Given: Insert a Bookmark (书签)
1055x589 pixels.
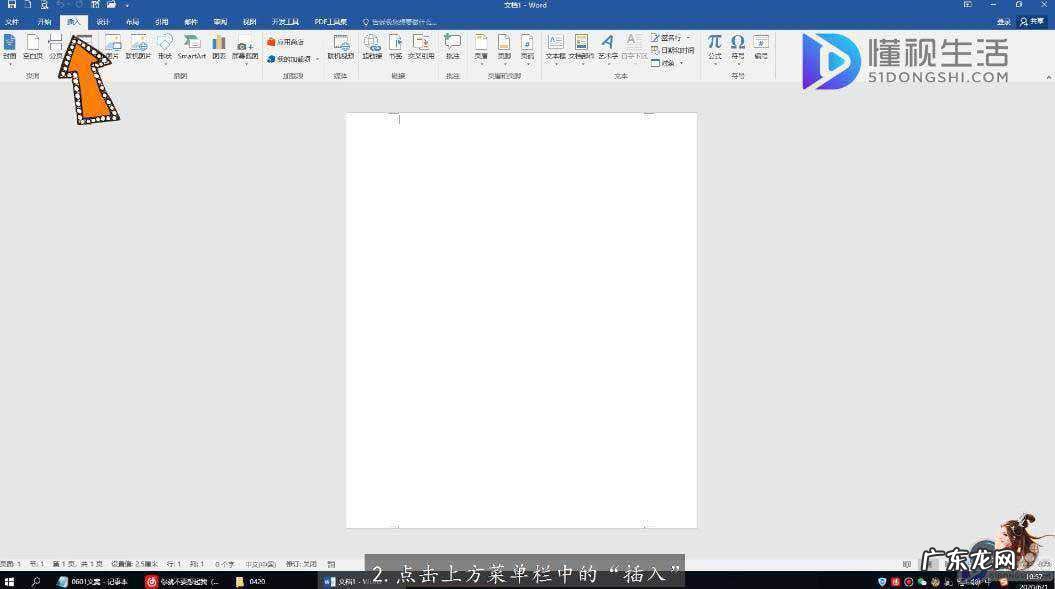Looking at the screenshot, I should pos(396,45).
